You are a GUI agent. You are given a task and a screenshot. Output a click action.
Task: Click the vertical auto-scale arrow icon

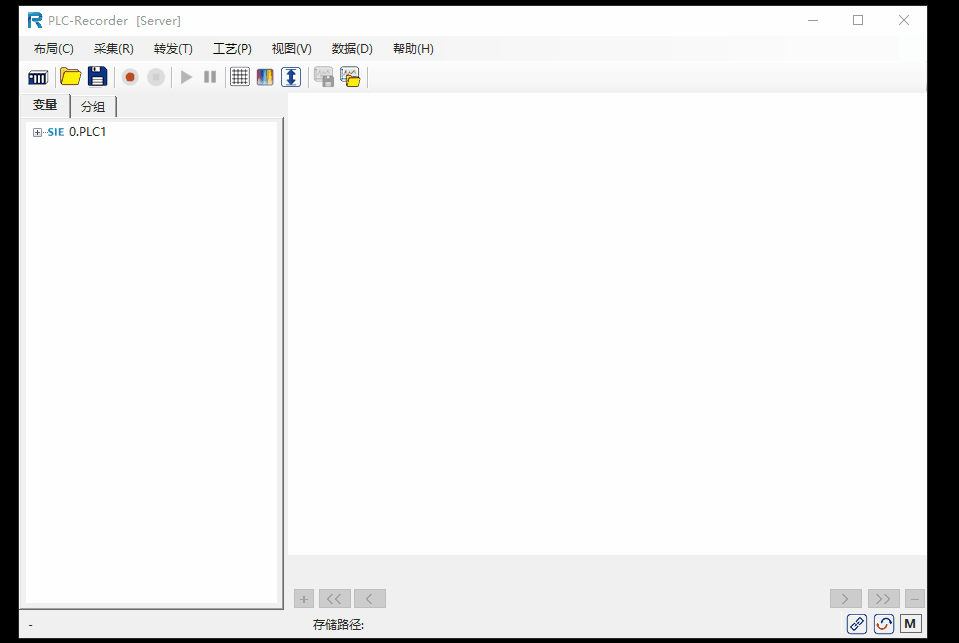tap(291, 77)
